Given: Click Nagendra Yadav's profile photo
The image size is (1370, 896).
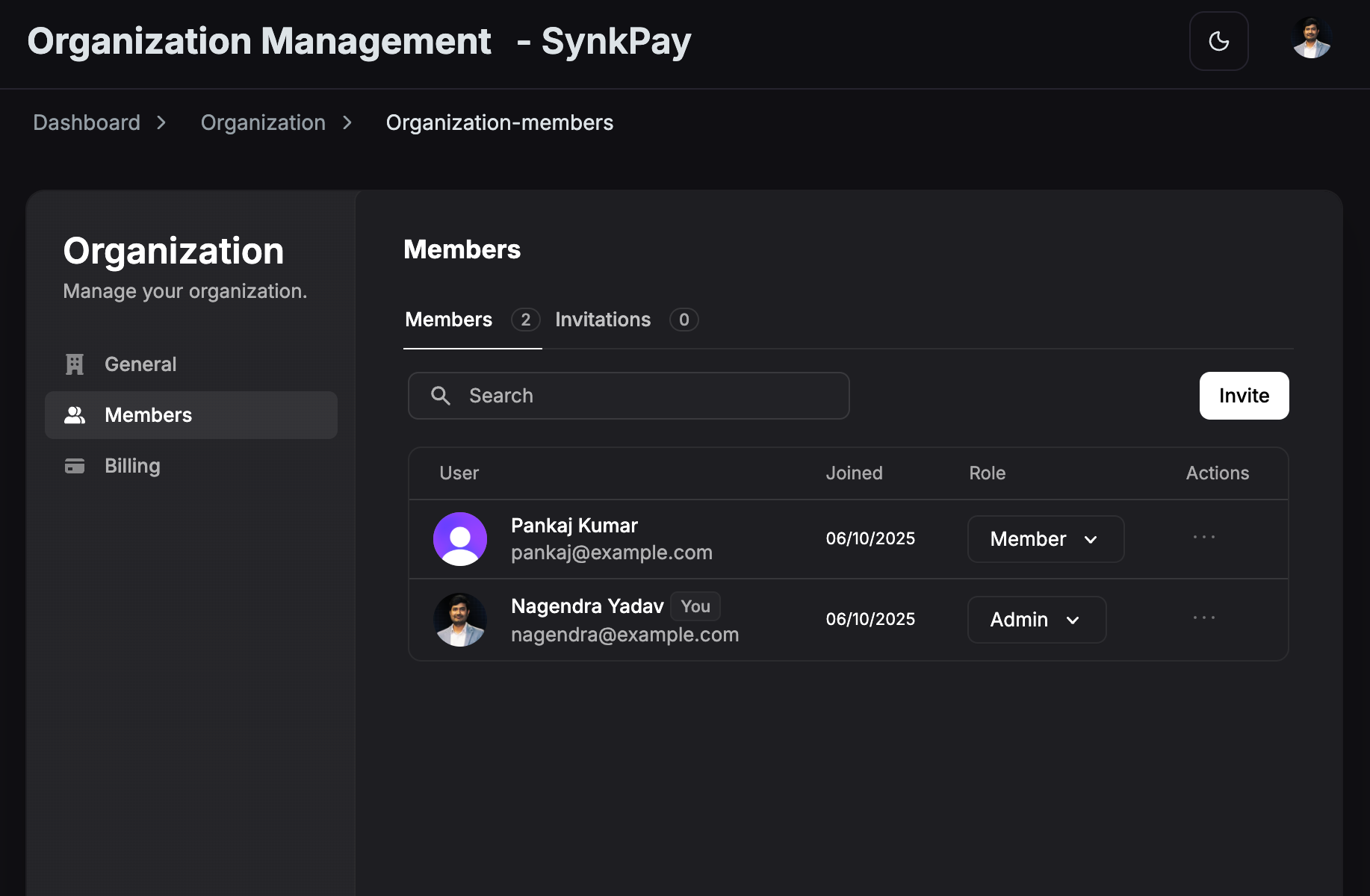Looking at the screenshot, I should point(460,620).
